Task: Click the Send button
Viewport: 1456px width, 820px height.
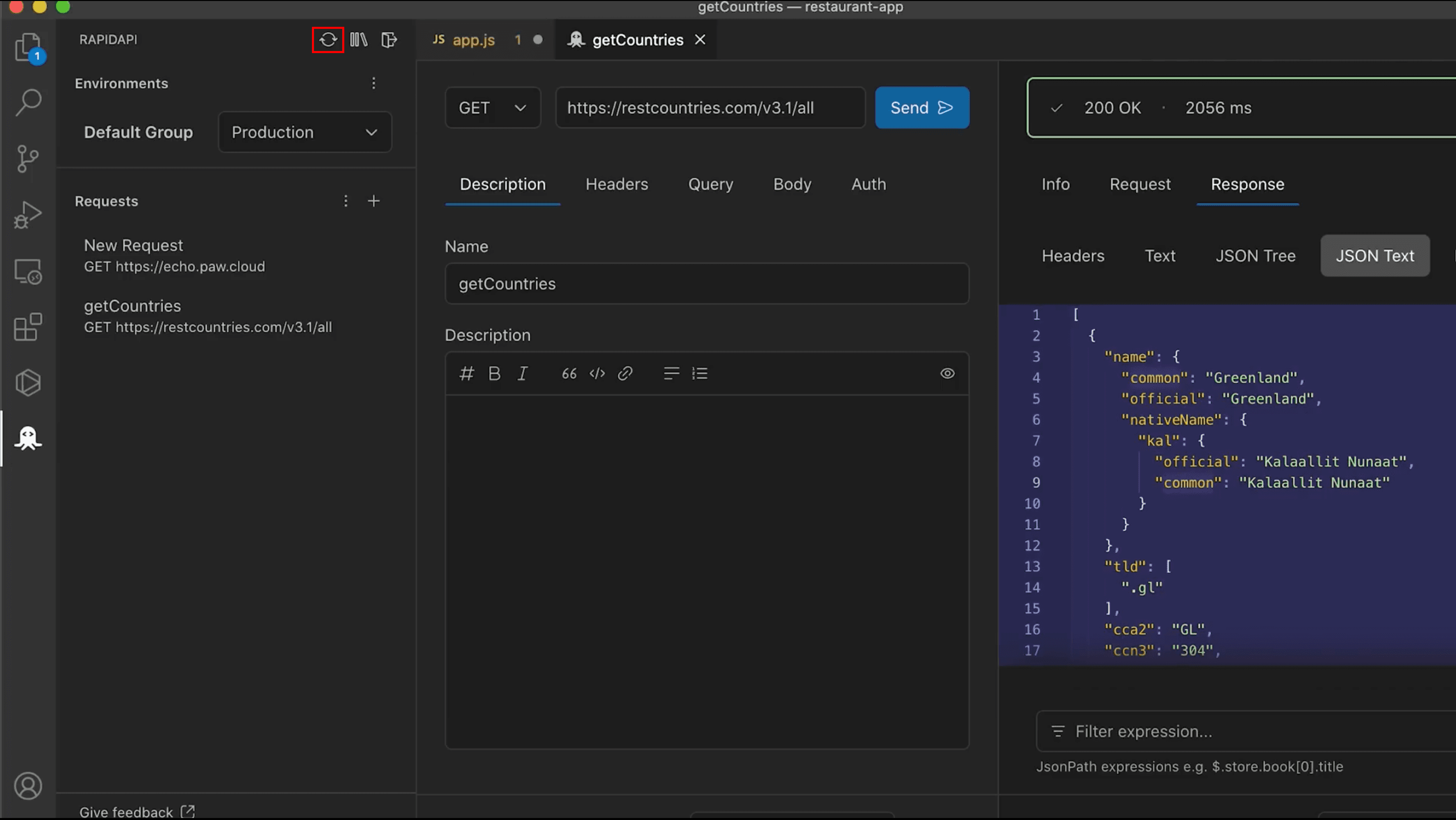Action: (922, 107)
